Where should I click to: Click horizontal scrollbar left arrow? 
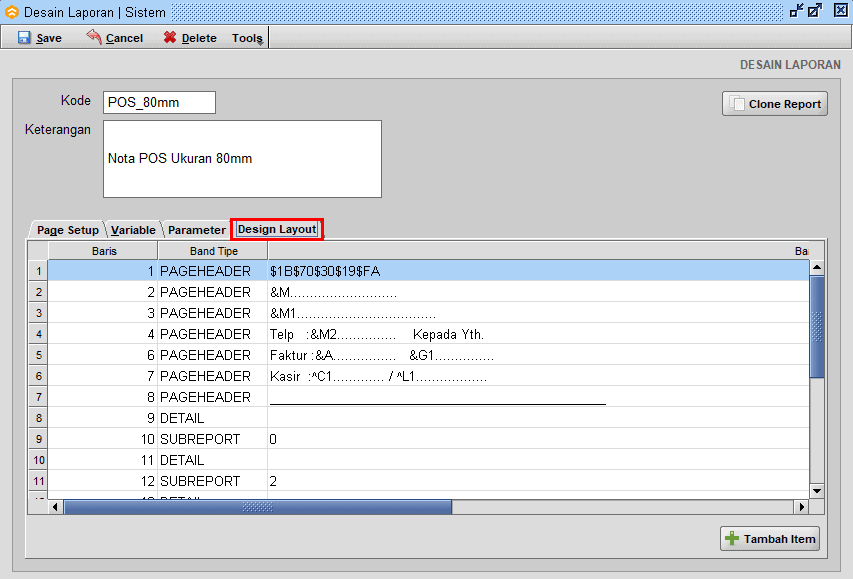(55, 507)
